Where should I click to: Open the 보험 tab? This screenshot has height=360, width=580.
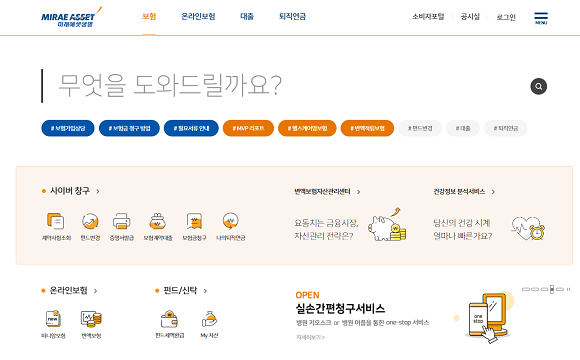(x=149, y=17)
